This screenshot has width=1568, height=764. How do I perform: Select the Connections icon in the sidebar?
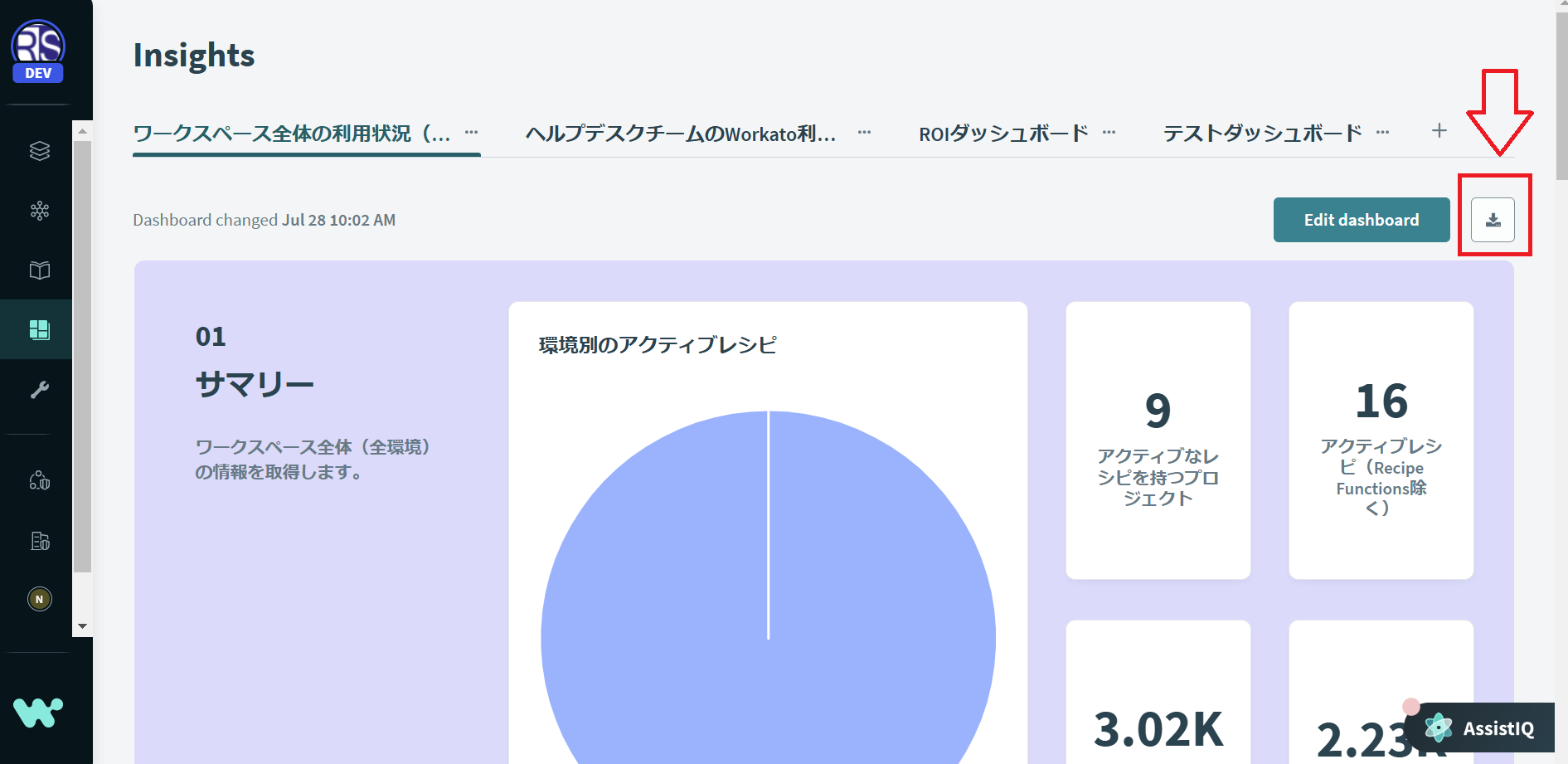tap(36, 211)
